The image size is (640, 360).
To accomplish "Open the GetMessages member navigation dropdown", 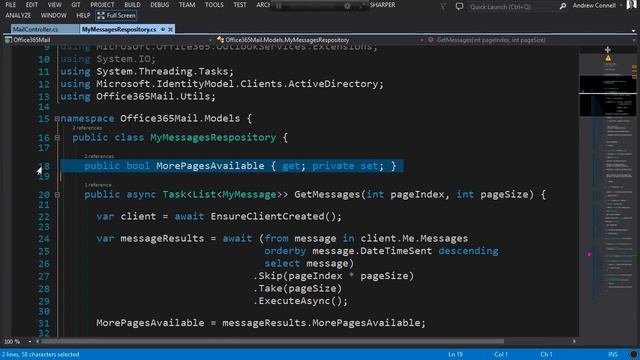I will (531, 40).
